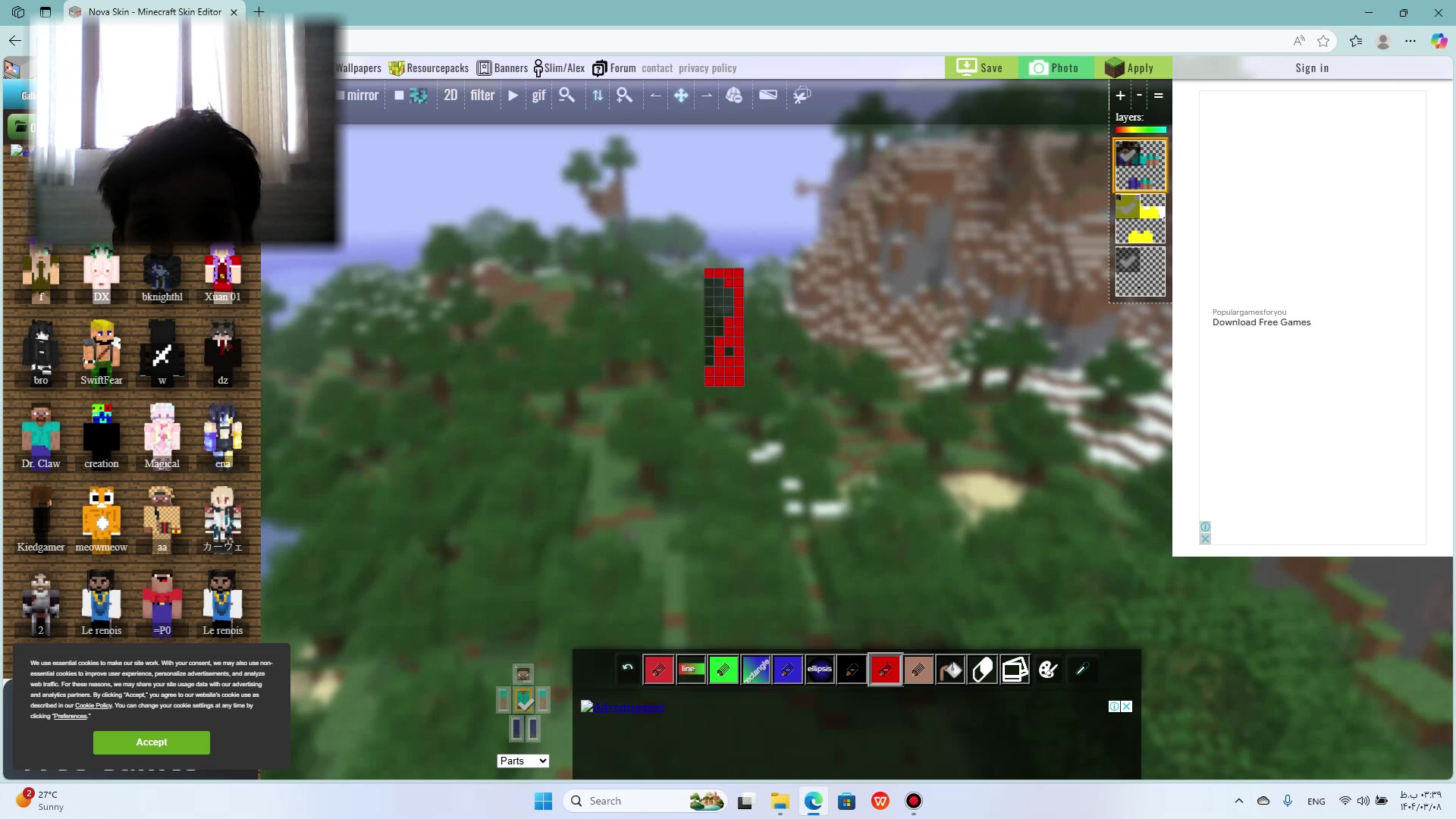Viewport: 1456px width, 819px height.
Task: Switch to 2D view
Action: (x=450, y=95)
